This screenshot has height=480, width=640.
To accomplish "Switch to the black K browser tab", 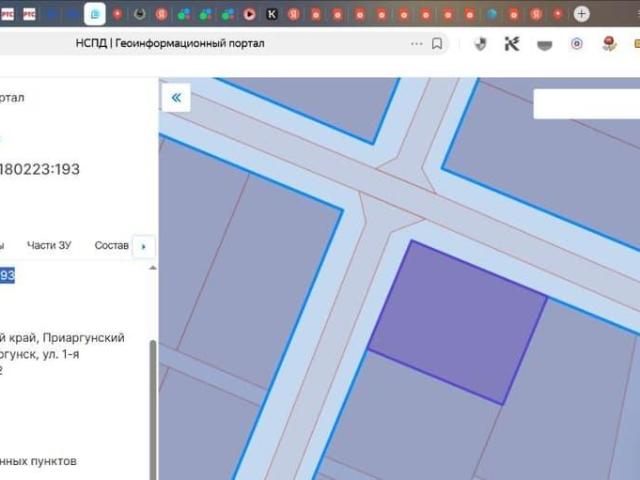I will point(272,15).
